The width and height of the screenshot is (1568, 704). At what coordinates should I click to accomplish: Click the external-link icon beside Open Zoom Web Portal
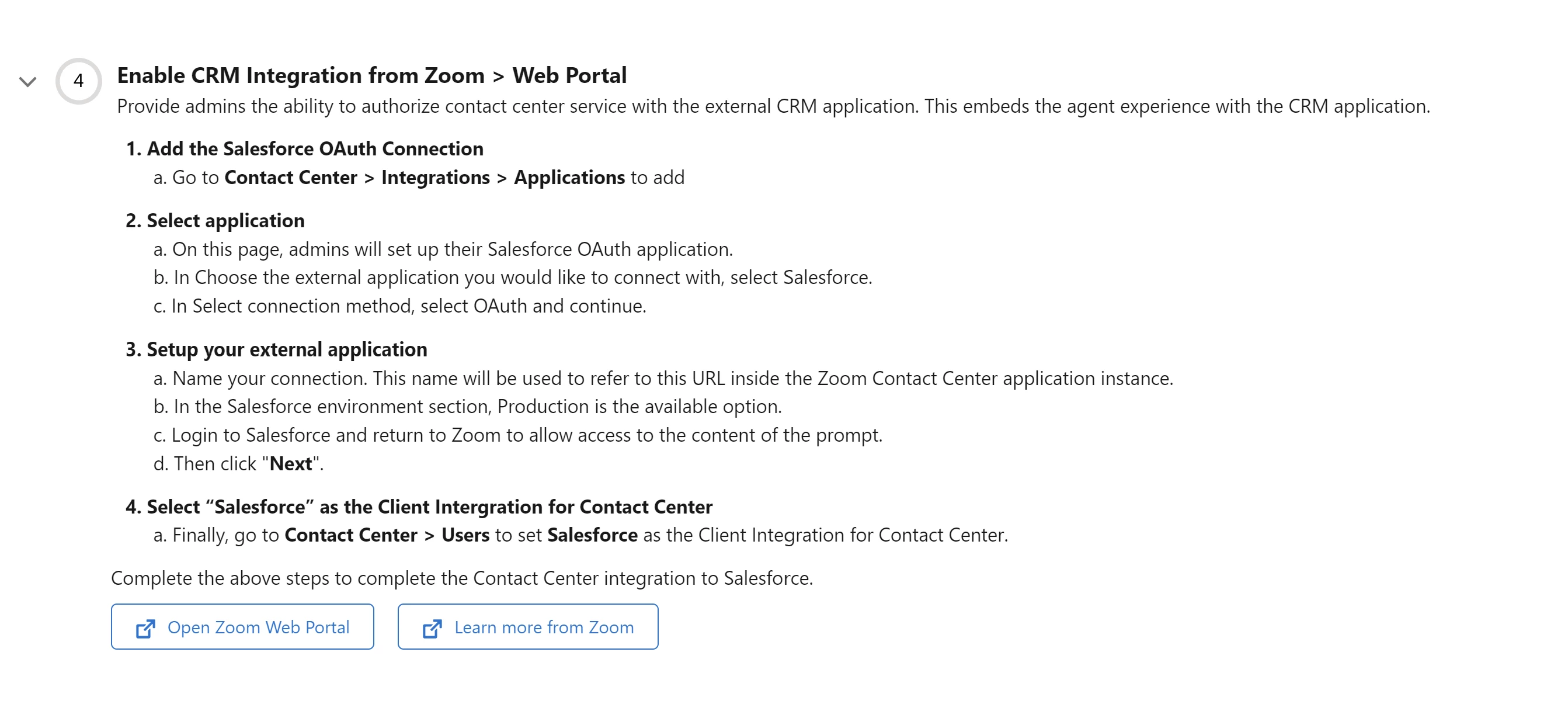[145, 628]
